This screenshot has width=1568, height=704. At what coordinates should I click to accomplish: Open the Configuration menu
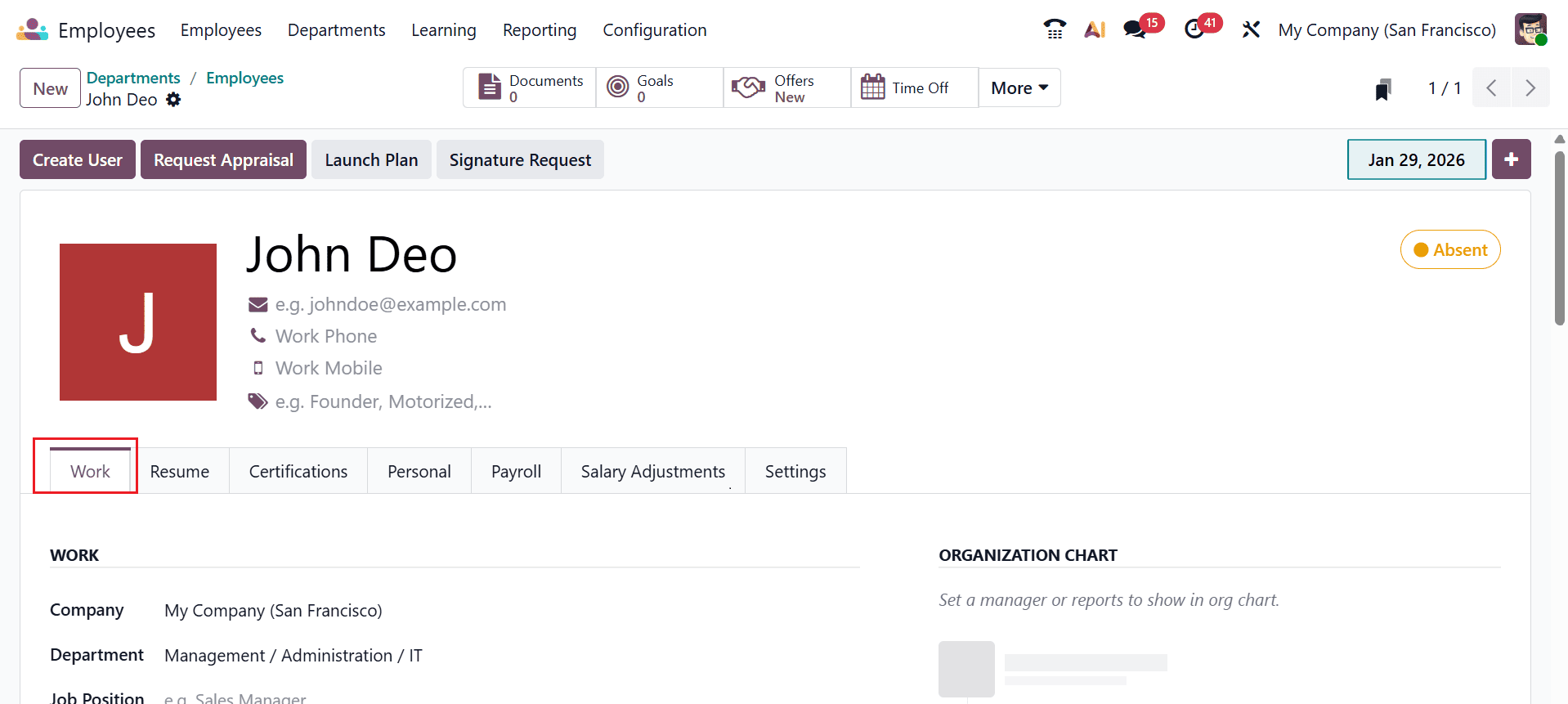point(654,30)
